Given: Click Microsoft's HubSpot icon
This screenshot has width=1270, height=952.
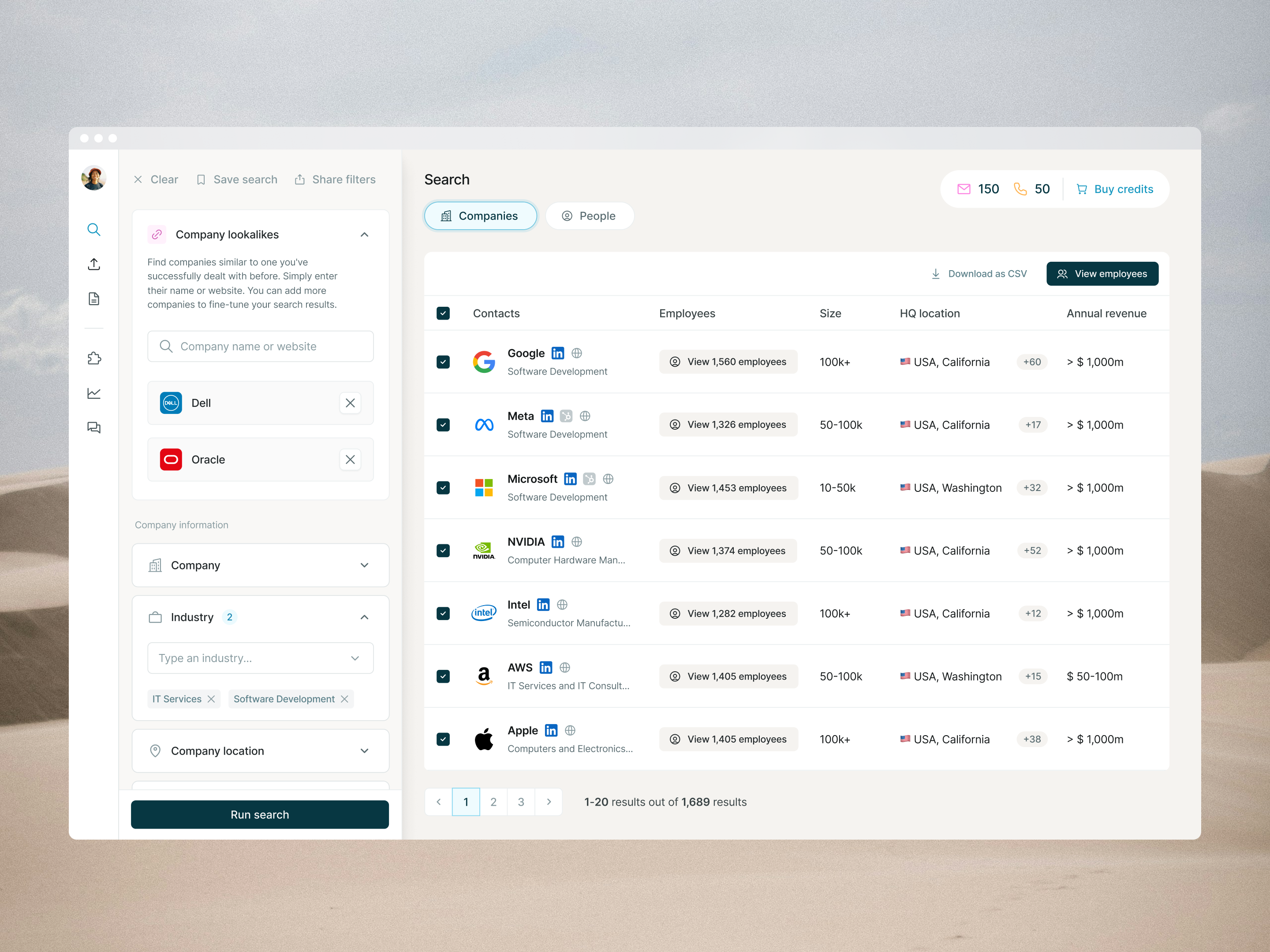Looking at the screenshot, I should point(589,479).
